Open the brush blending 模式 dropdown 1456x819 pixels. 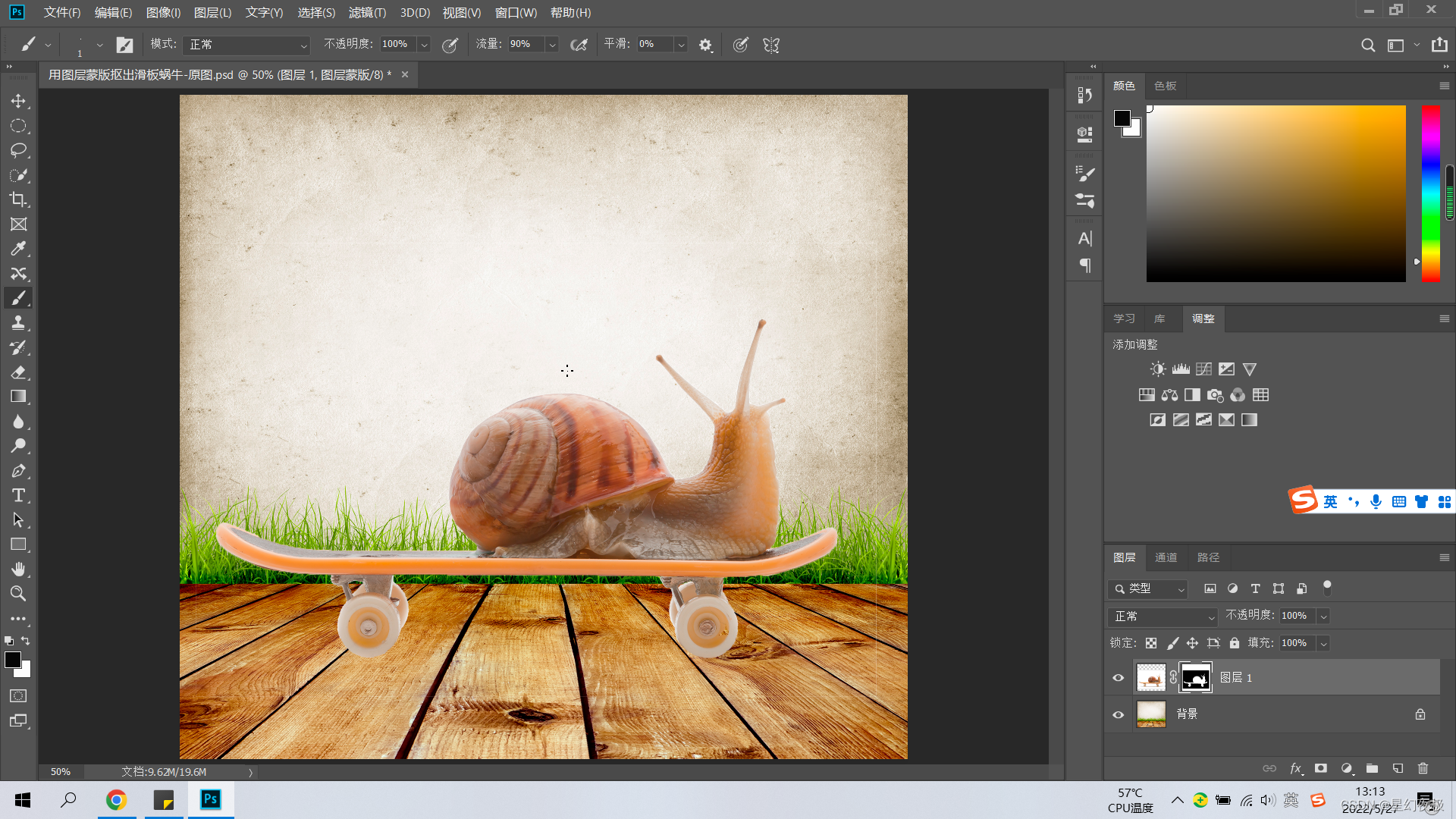tap(246, 45)
